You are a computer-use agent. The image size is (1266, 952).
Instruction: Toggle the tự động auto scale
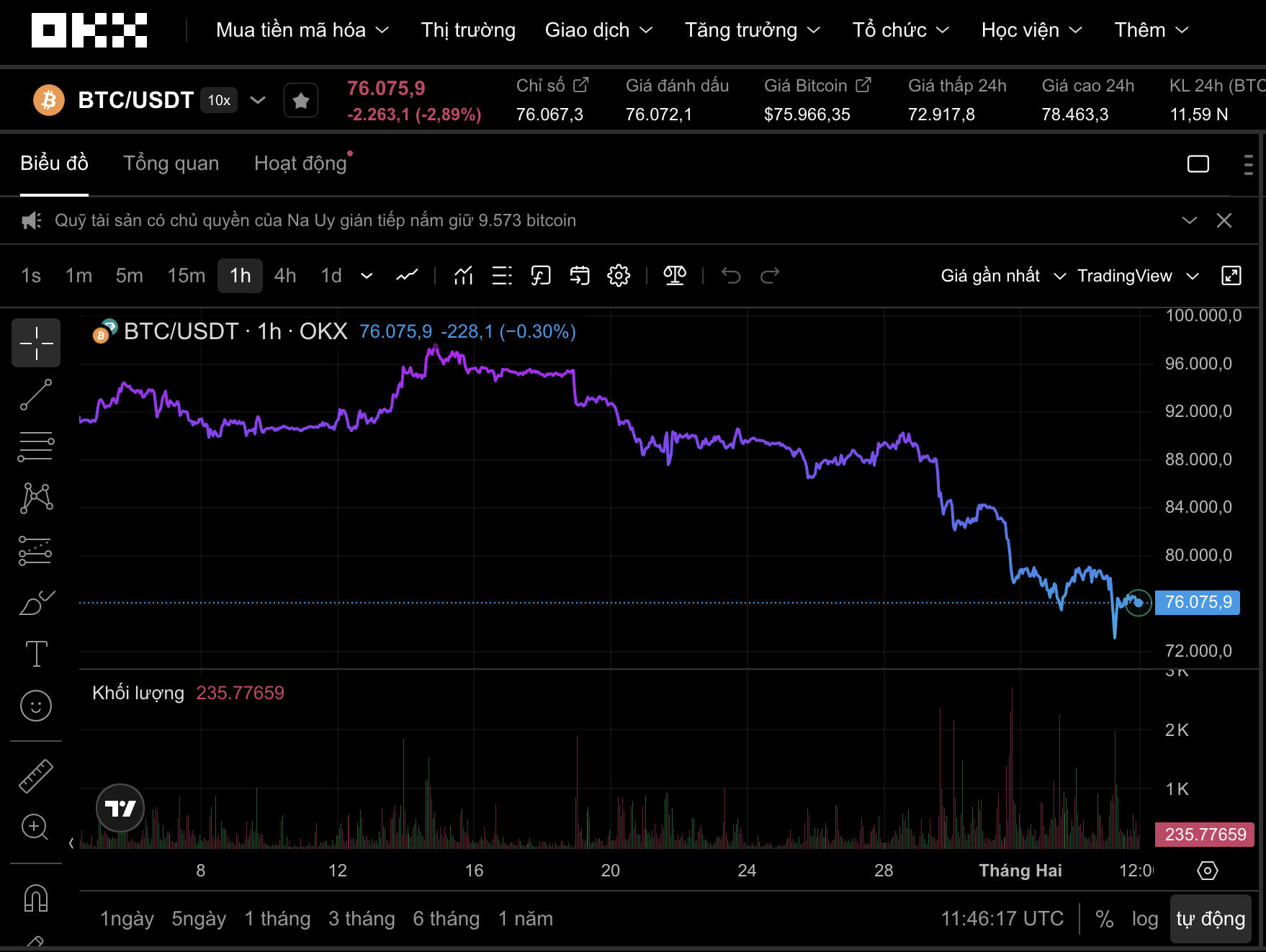pos(1210,919)
